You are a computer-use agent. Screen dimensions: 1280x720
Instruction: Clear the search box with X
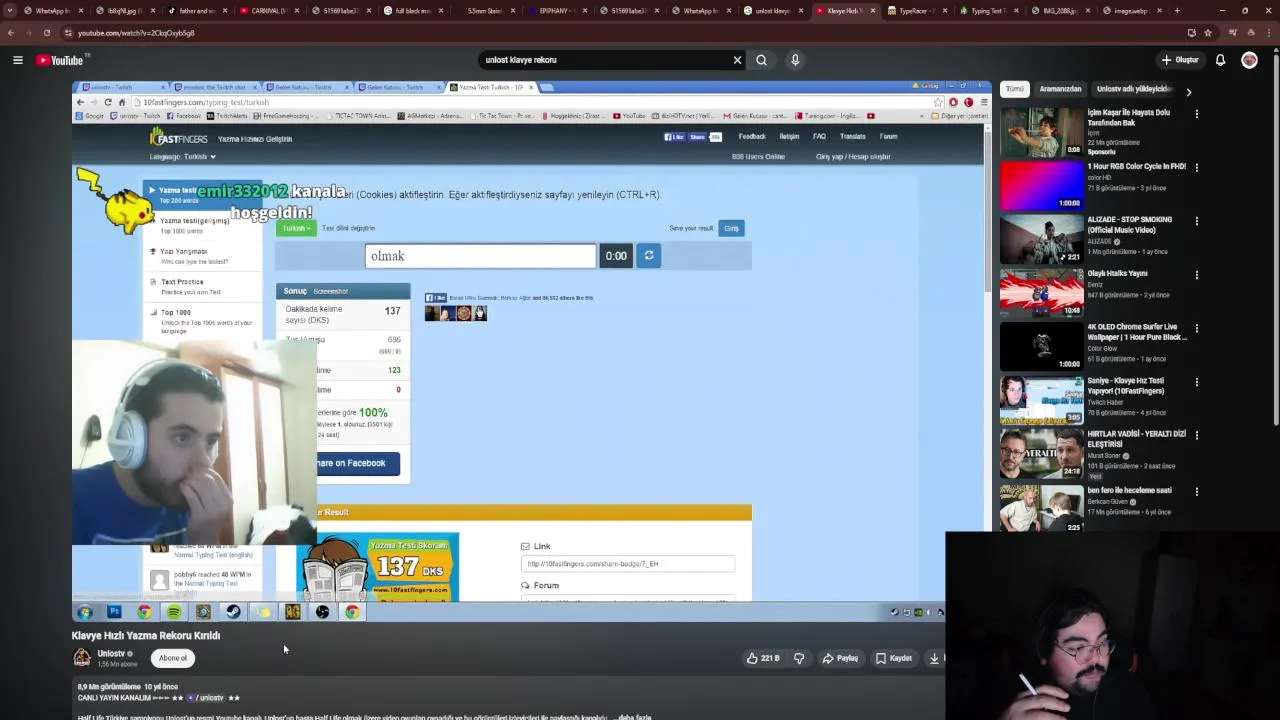point(737,60)
